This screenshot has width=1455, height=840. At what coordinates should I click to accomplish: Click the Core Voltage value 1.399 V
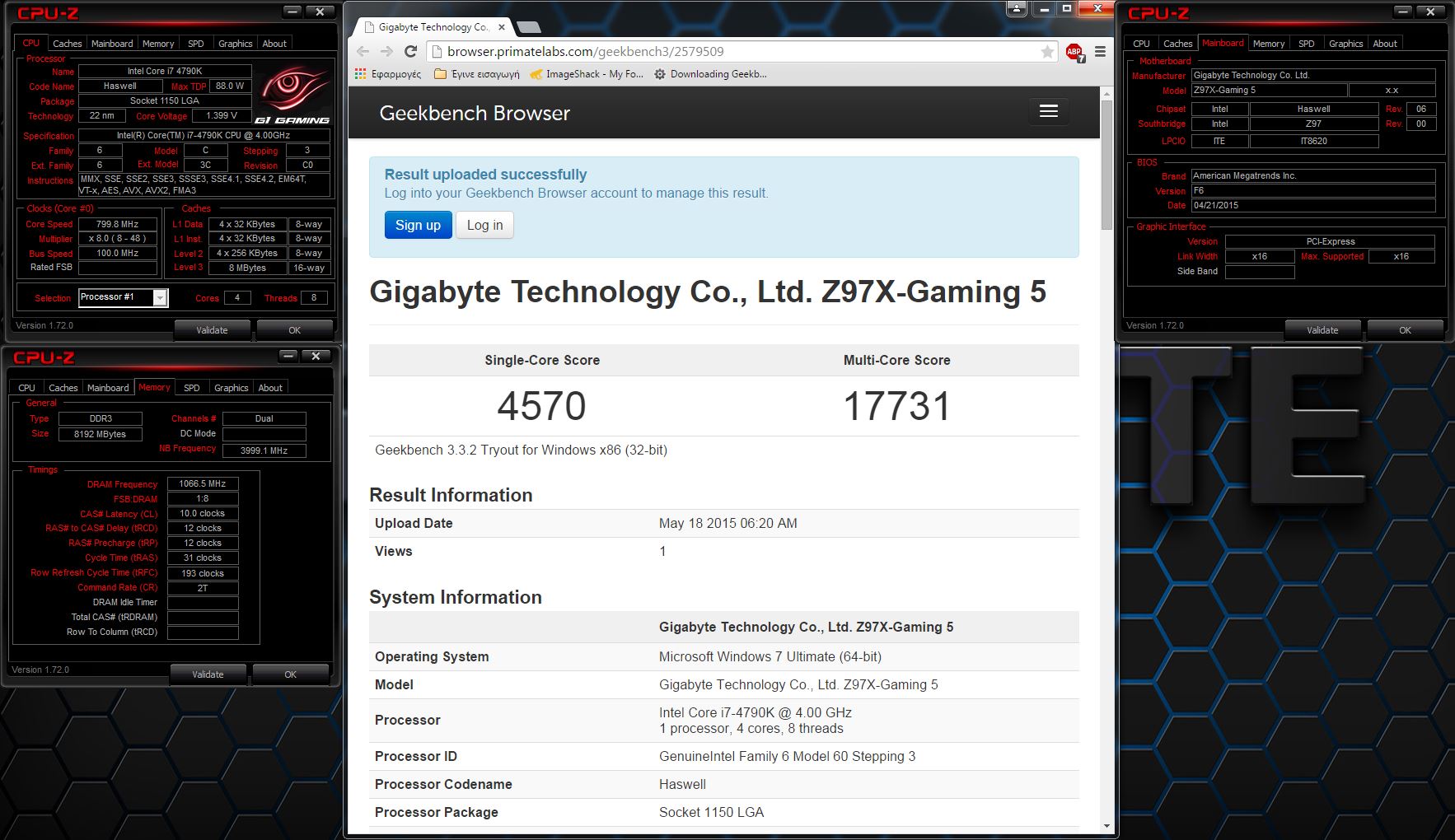coord(222,115)
